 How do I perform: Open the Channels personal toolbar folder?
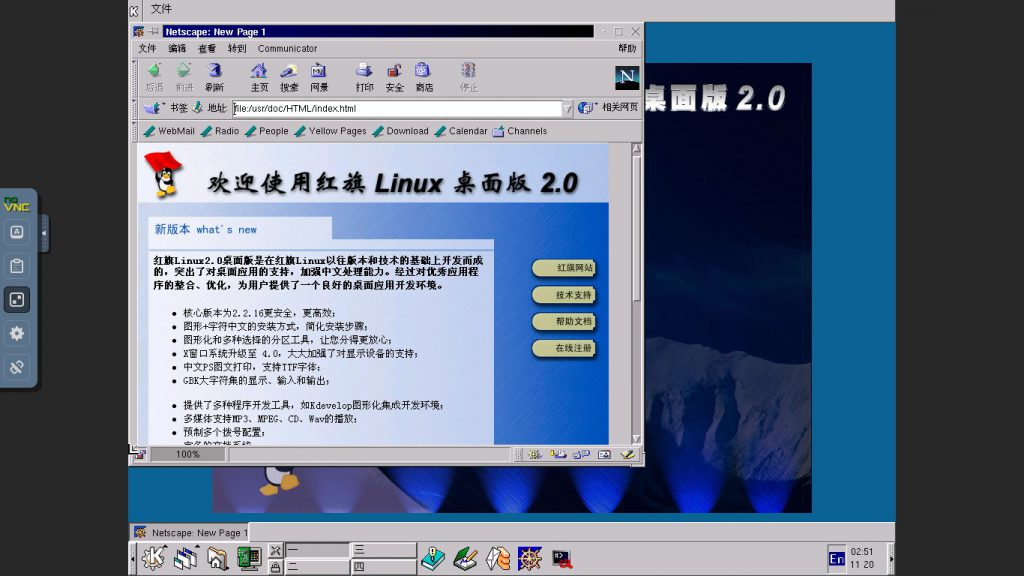click(520, 131)
